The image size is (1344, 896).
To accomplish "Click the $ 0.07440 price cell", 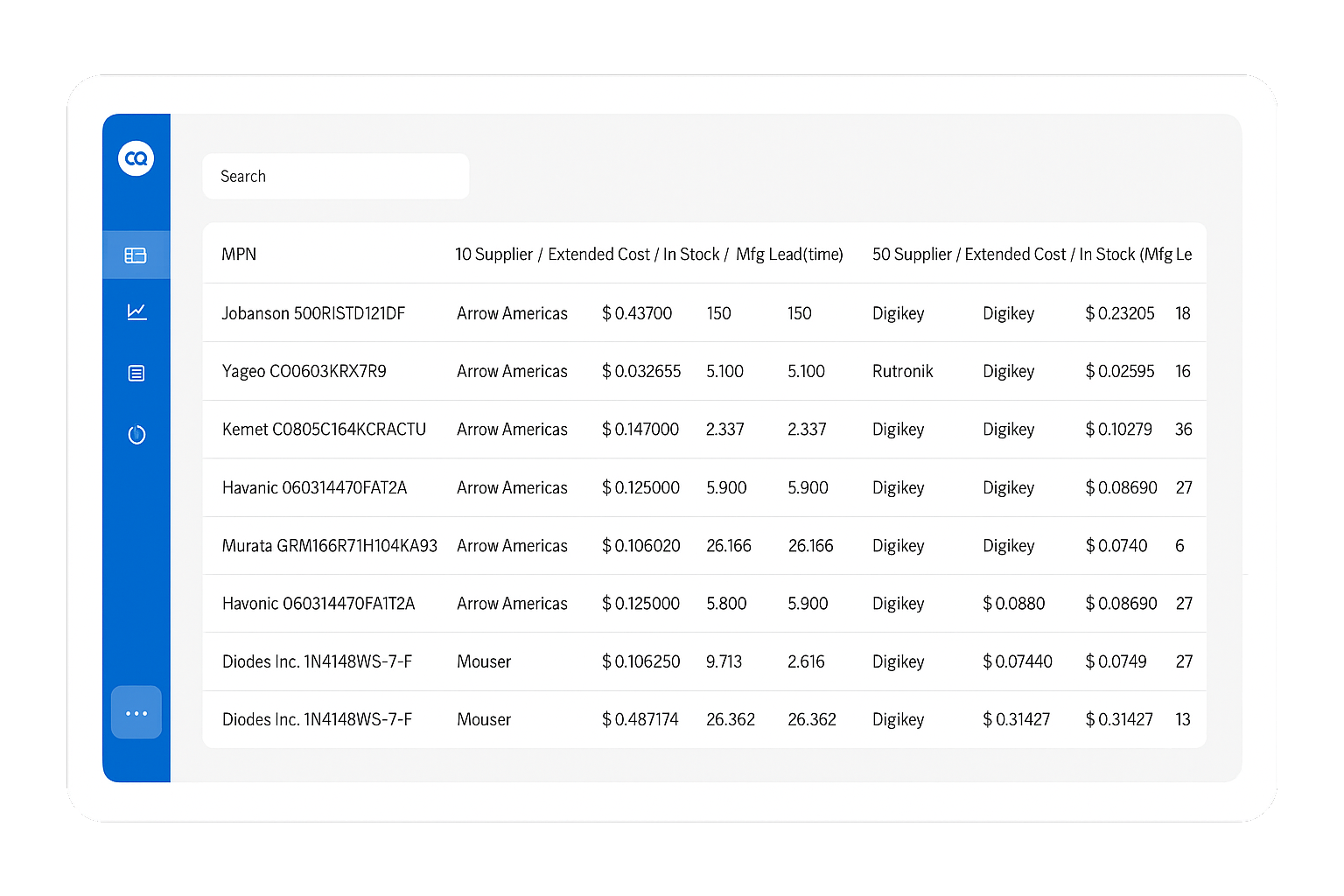I will point(1018,661).
